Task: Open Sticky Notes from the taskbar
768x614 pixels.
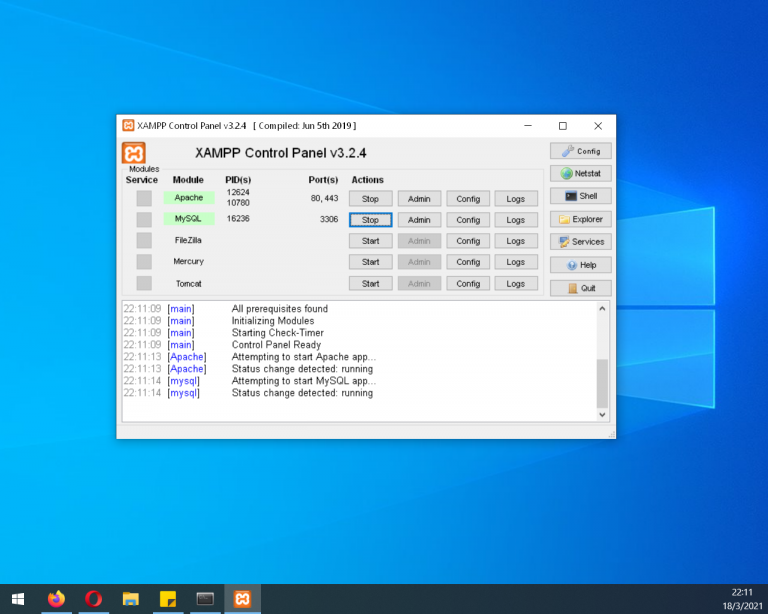Action: [x=168, y=599]
